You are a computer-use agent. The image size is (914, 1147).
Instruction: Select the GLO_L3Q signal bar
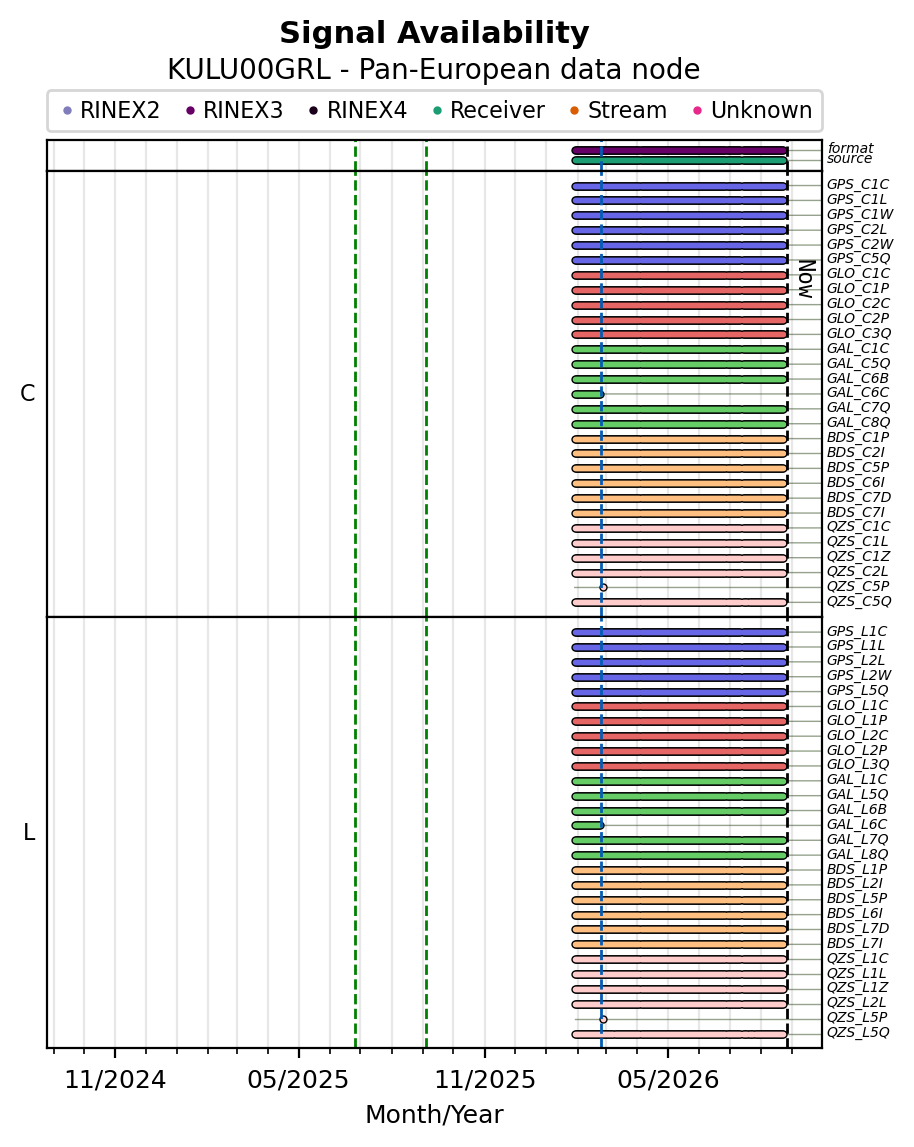(x=680, y=766)
